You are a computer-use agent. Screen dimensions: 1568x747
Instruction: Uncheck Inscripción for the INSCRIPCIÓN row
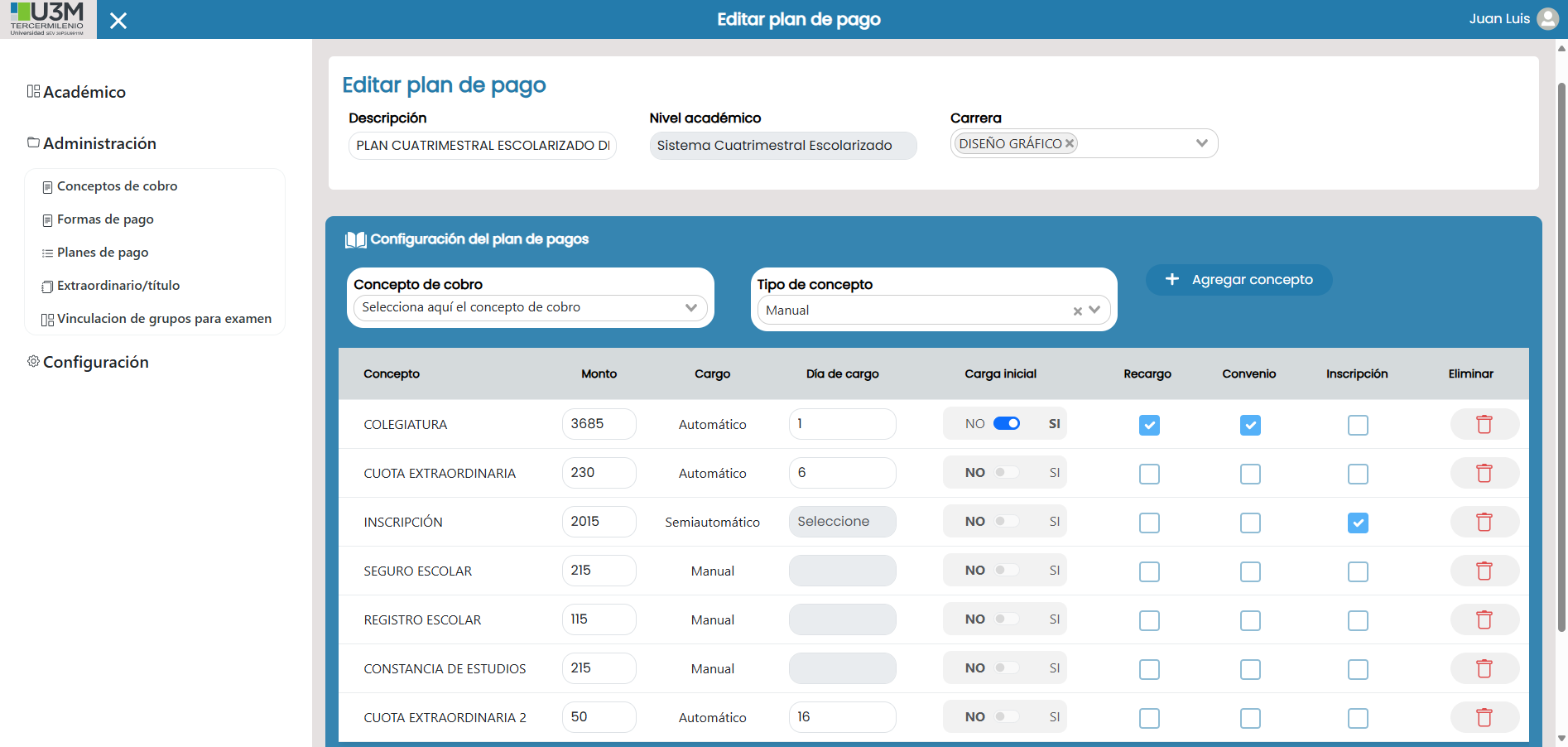tap(1357, 523)
